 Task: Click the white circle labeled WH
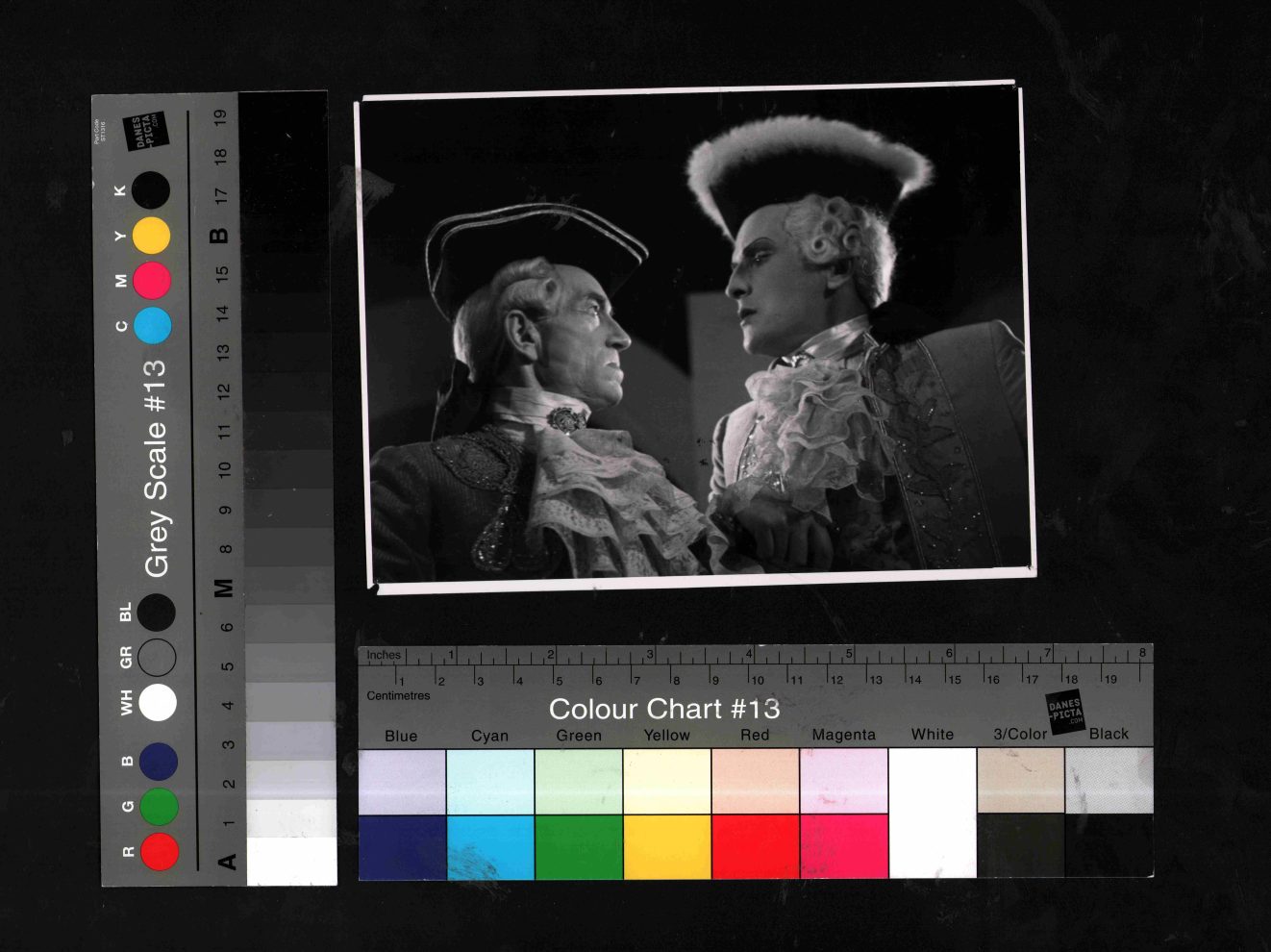(158, 703)
